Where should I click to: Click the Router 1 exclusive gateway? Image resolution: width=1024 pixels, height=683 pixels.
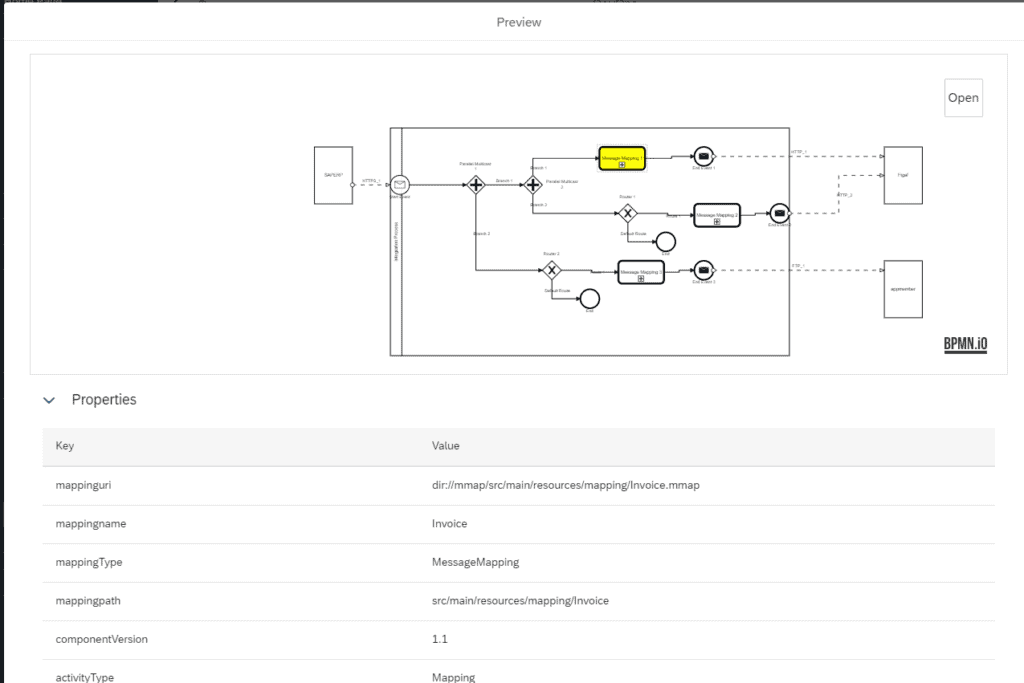pos(628,214)
